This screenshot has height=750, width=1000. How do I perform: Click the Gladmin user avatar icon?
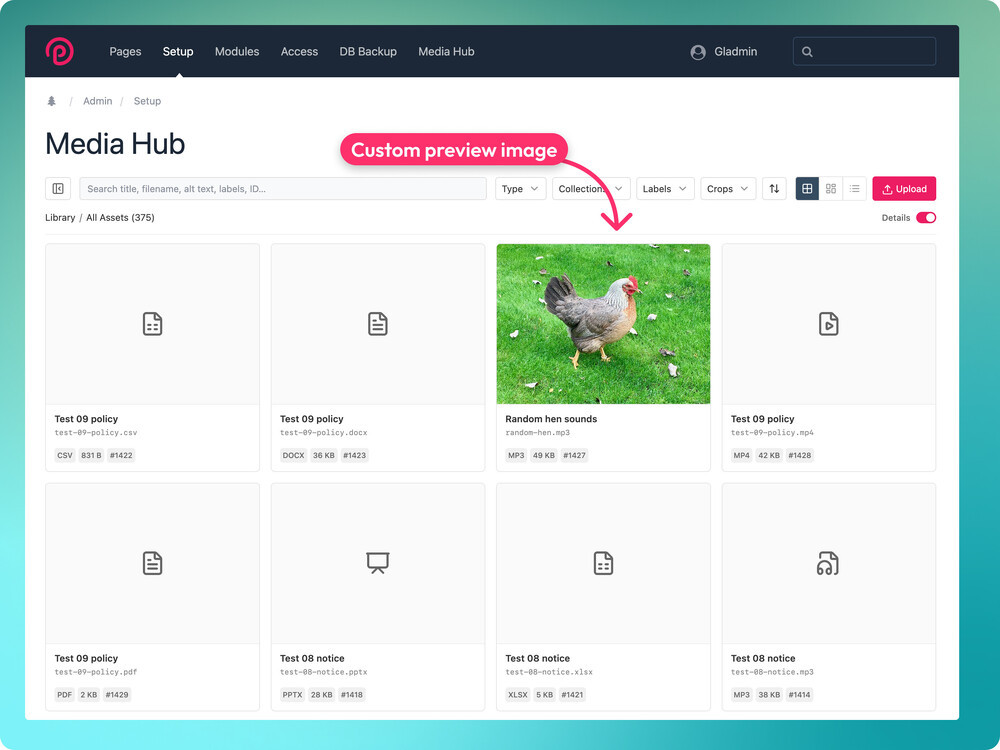point(698,52)
